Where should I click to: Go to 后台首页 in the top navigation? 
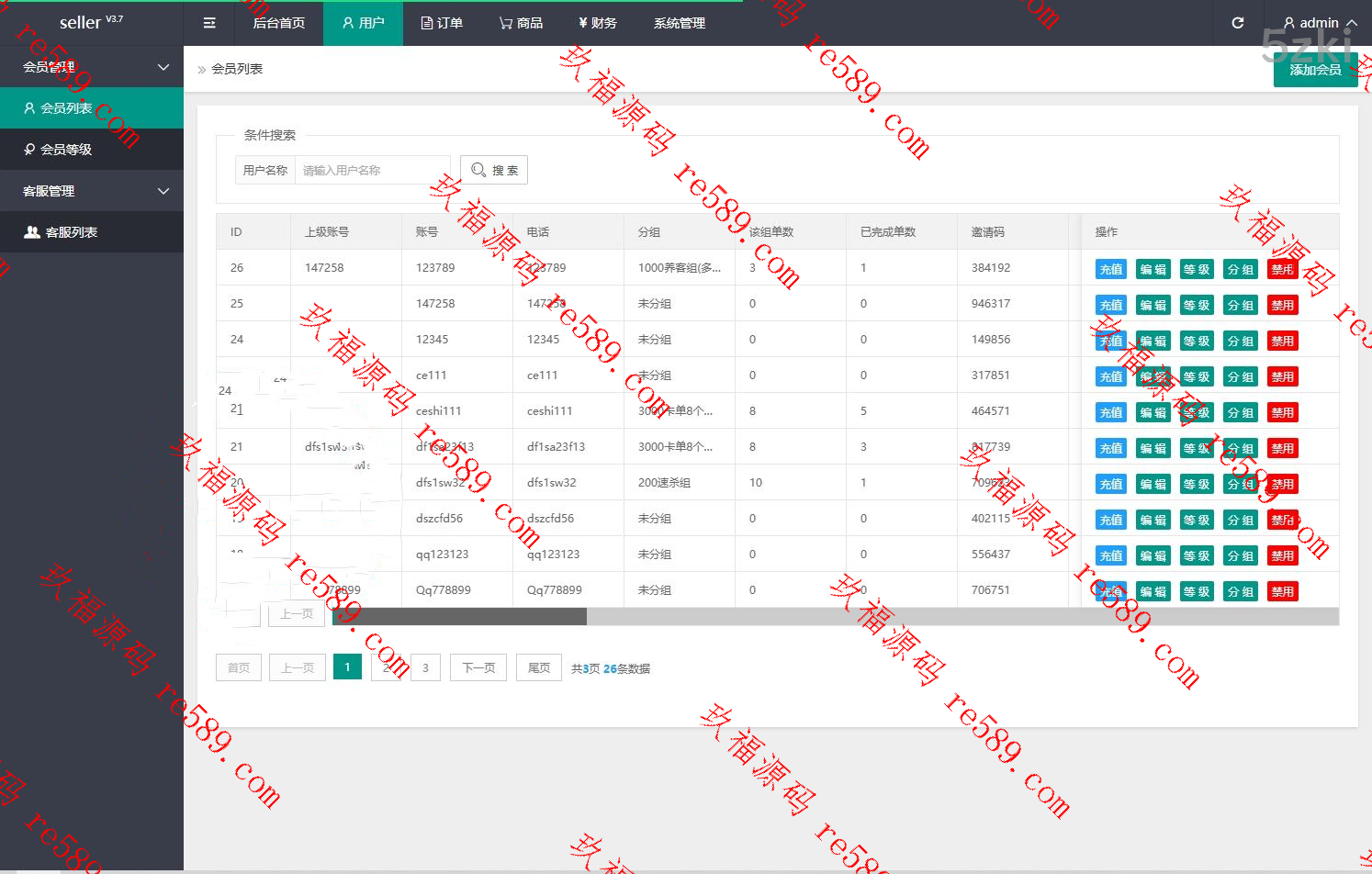(x=278, y=23)
